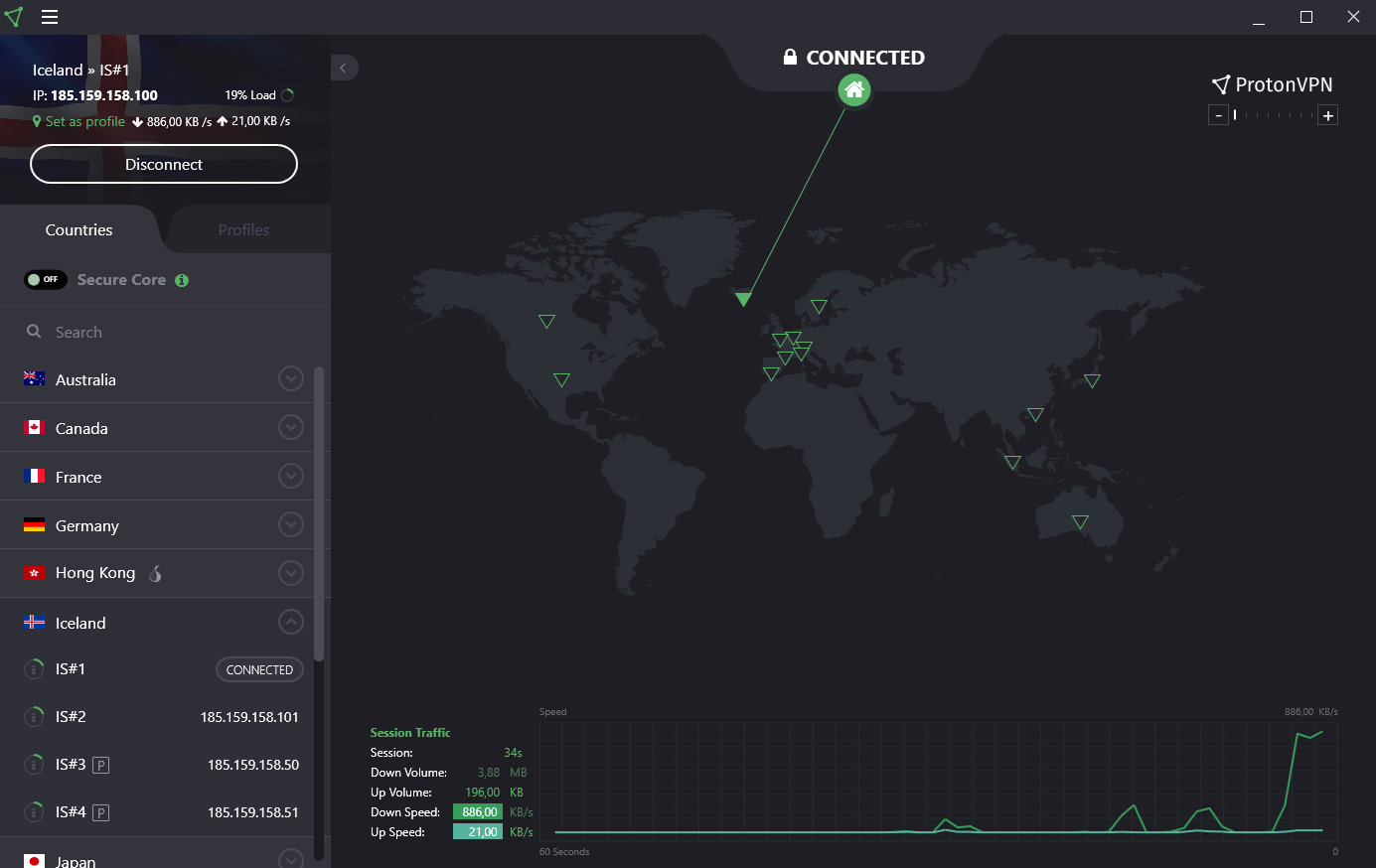The width and height of the screenshot is (1376, 868).
Task: Click the ProtonVPN brand logo above zoom control
Action: 1272,84
